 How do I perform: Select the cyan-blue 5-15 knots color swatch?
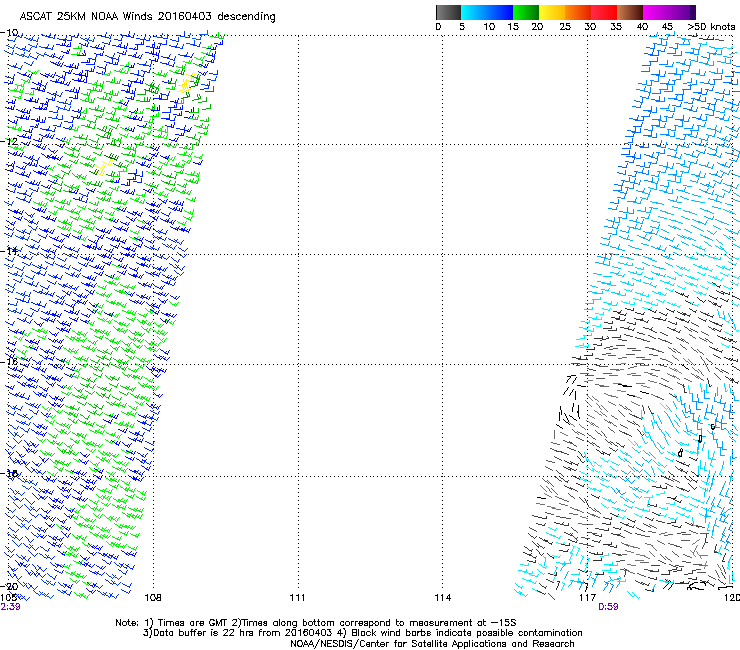[x=487, y=12]
